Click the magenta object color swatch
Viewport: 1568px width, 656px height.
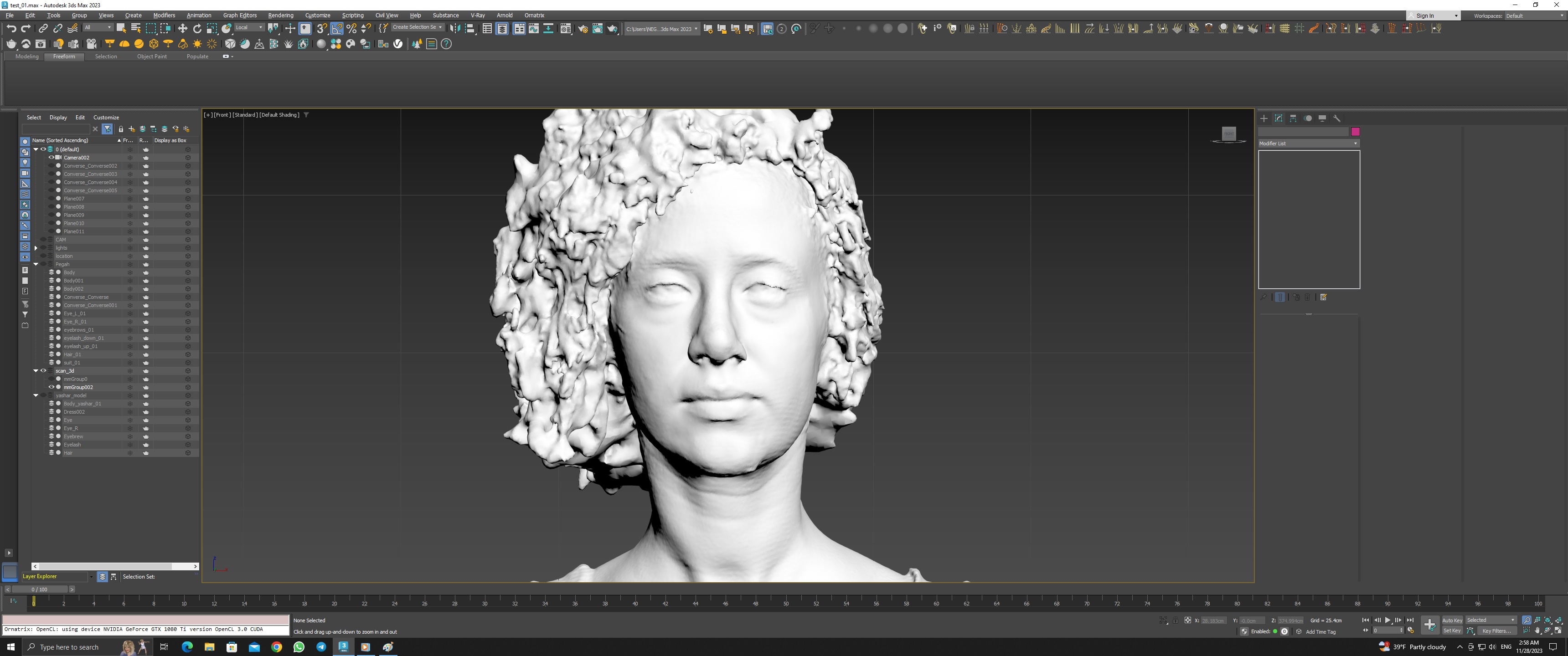tap(1355, 132)
